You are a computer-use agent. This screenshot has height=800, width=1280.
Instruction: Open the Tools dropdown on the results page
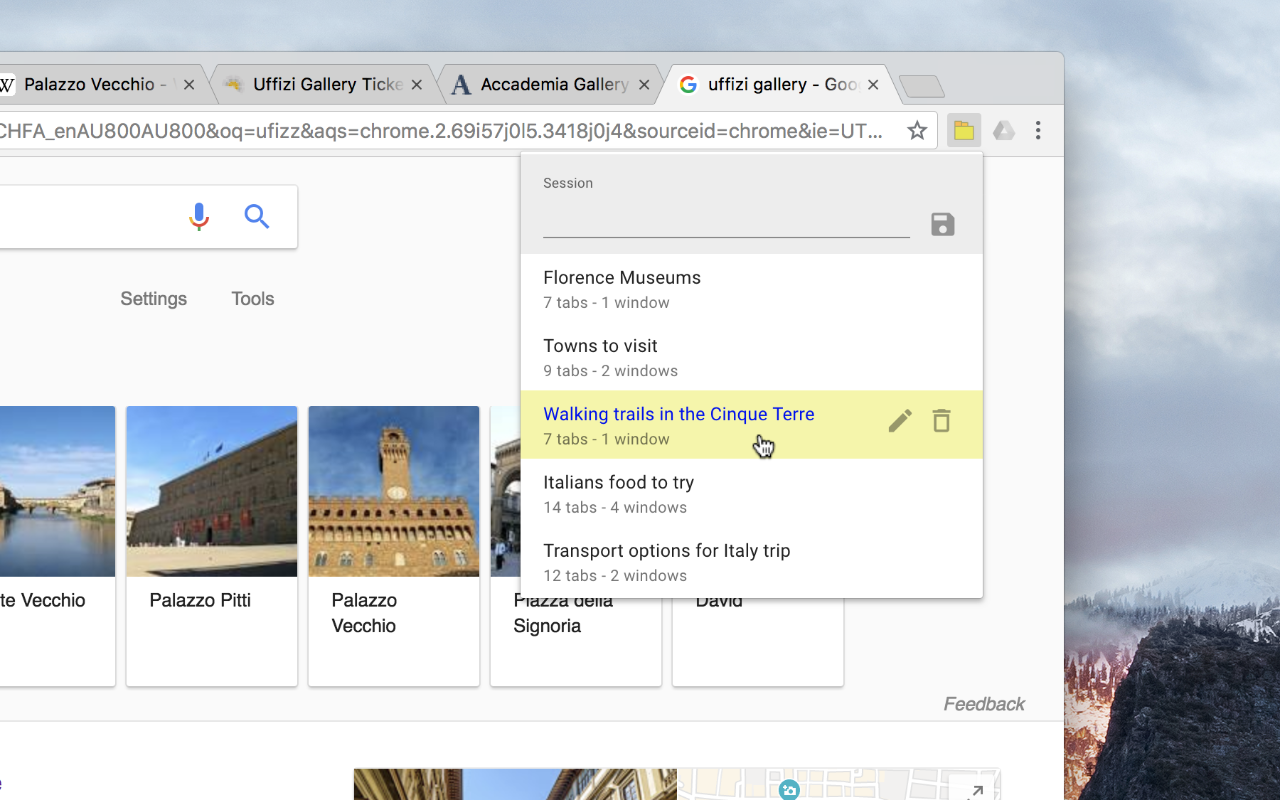252,298
